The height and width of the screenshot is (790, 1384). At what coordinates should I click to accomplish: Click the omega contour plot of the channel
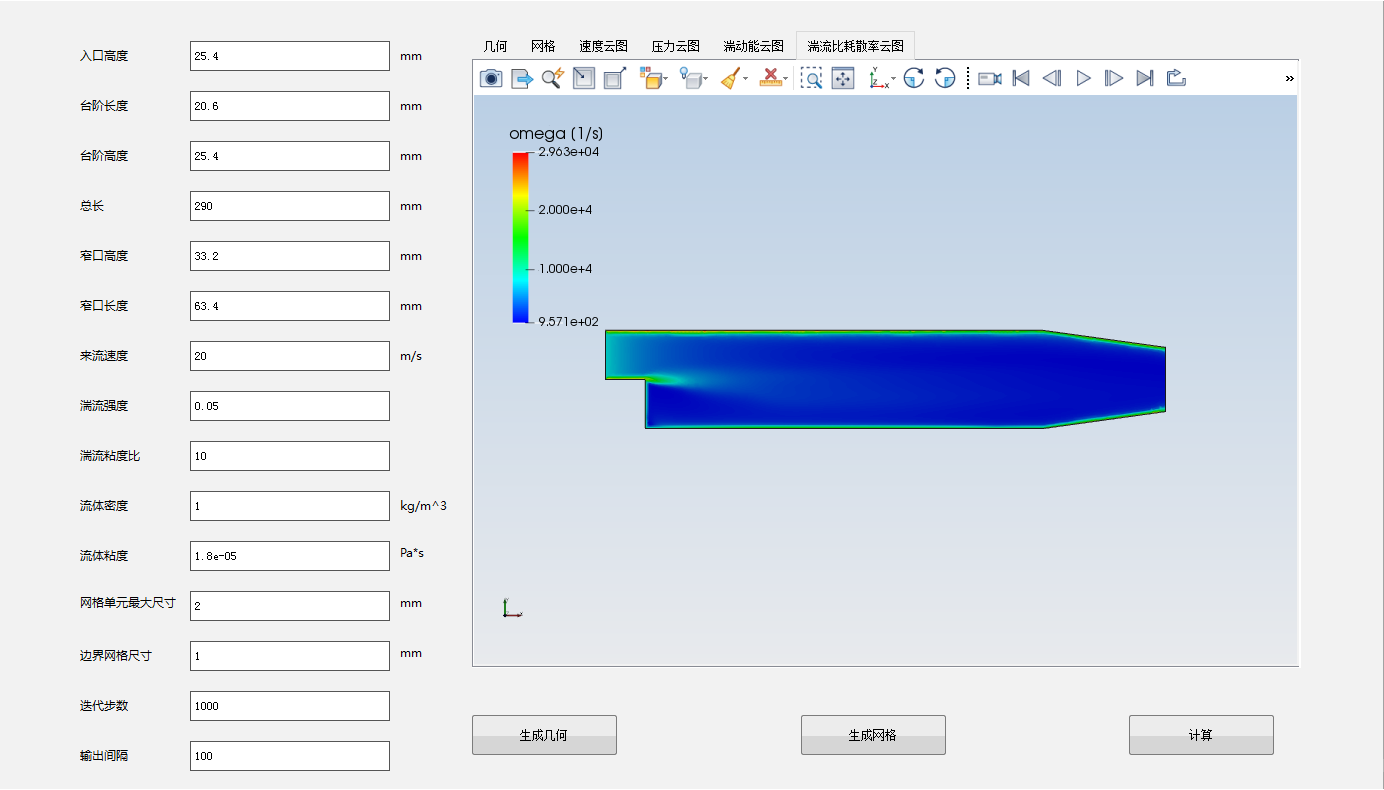pos(885,379)
